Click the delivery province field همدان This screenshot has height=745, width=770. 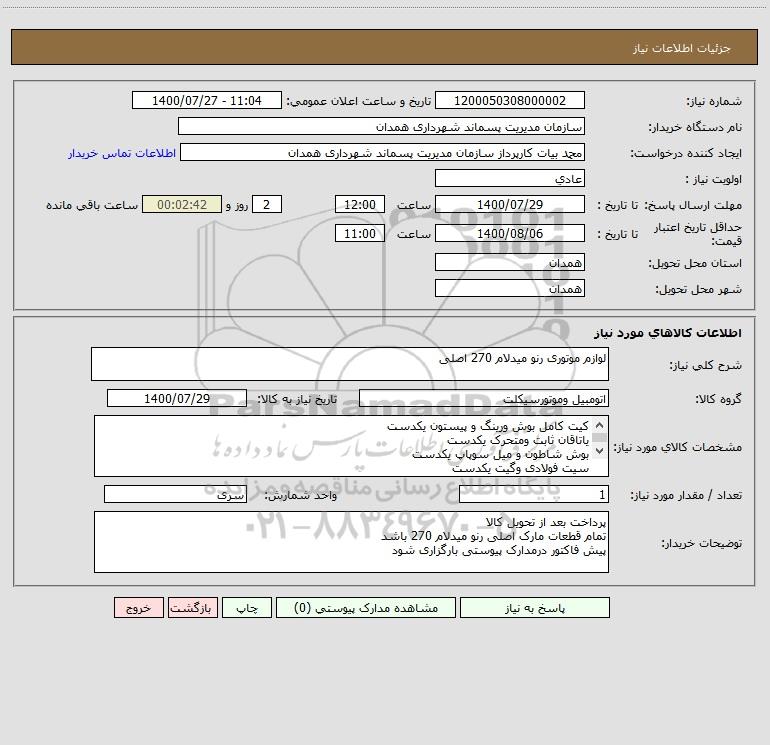(510, 263)
